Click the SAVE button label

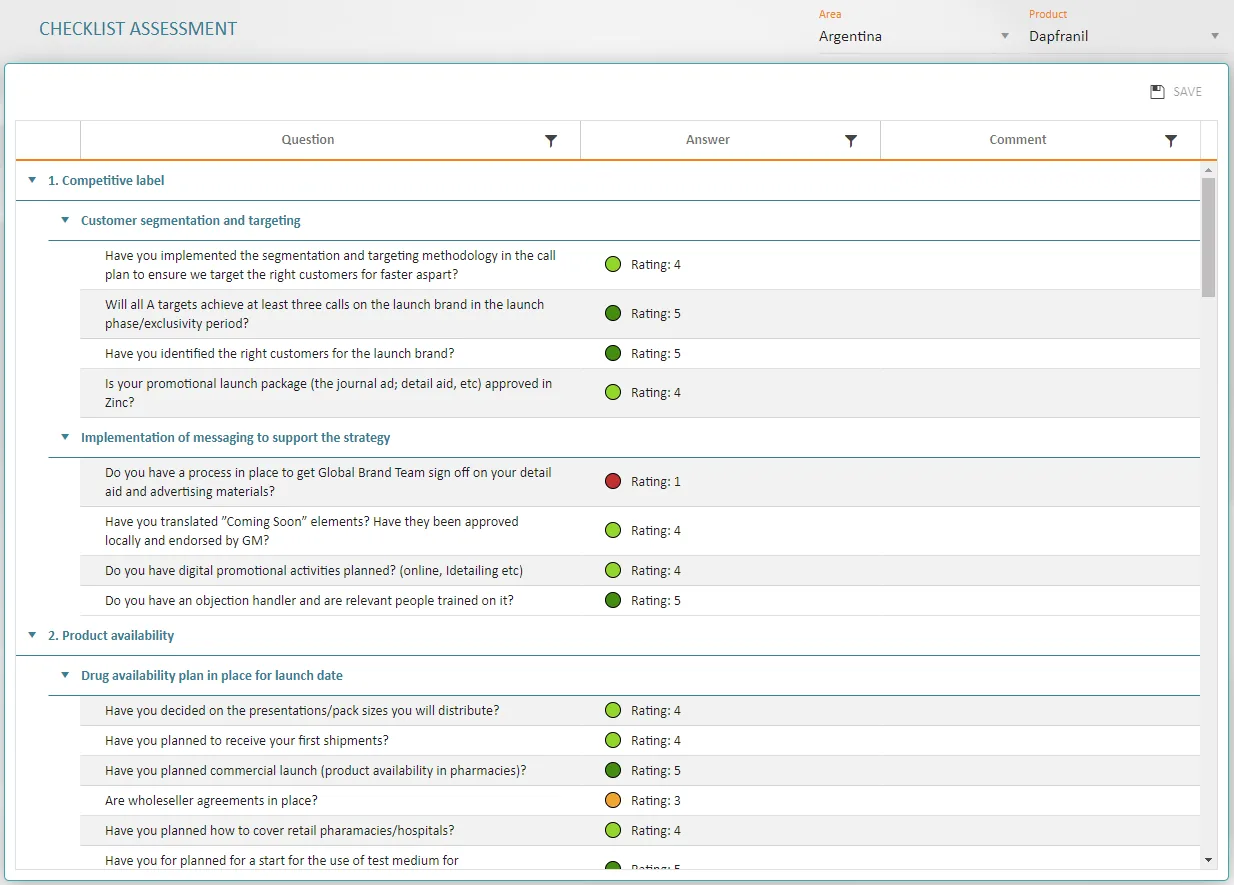point(1187,92)
